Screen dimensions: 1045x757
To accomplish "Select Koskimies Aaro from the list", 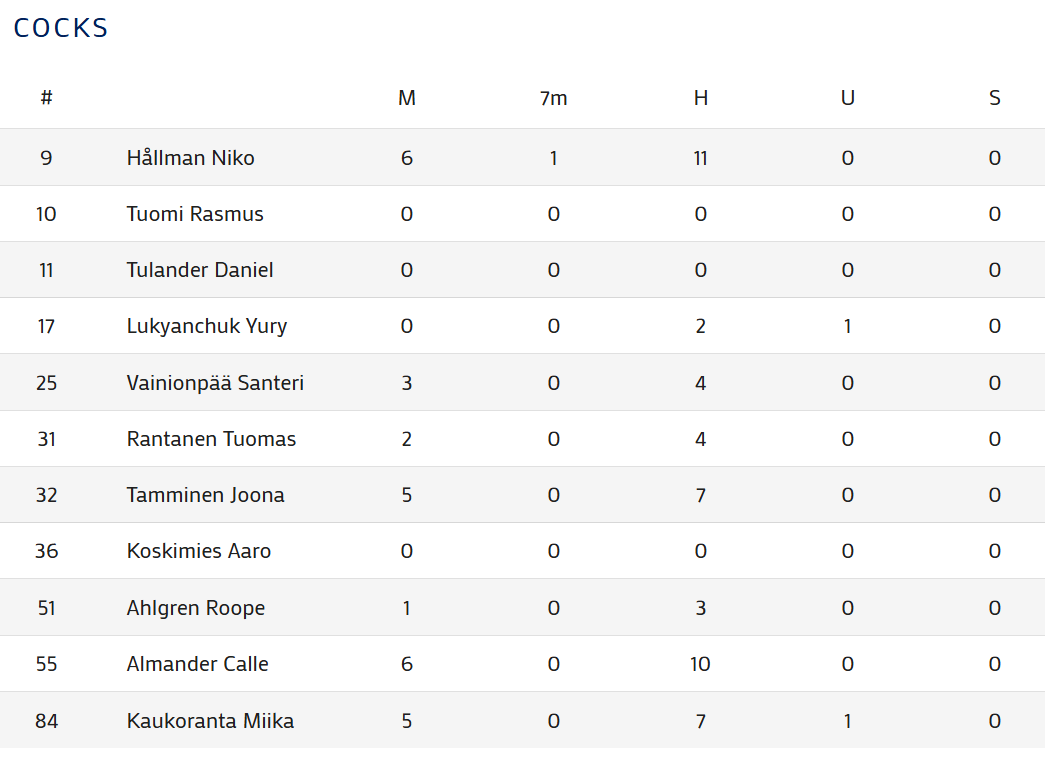I will click(199, 551).
